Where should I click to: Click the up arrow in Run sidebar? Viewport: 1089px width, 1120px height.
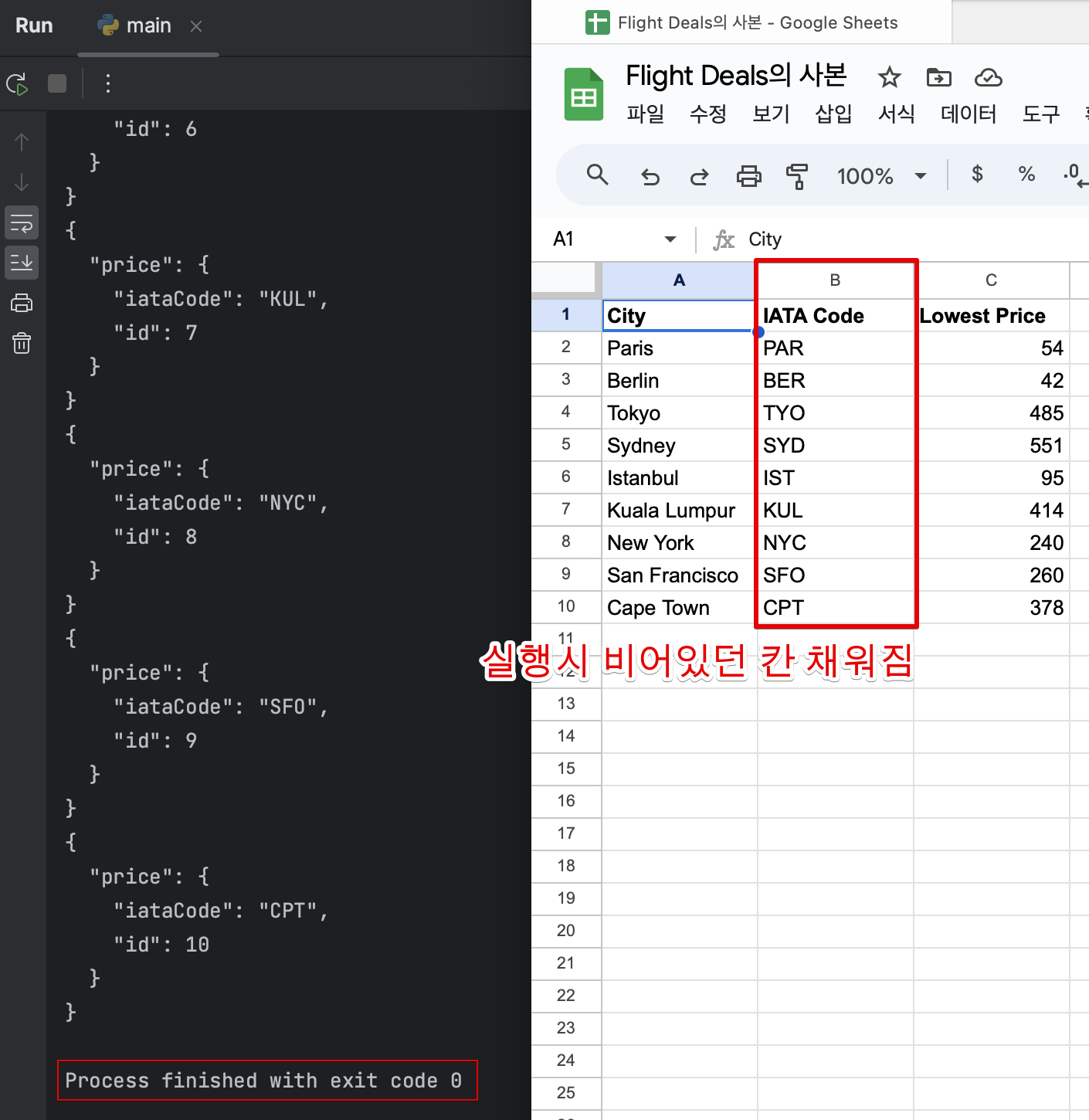[x=22, y=141]
